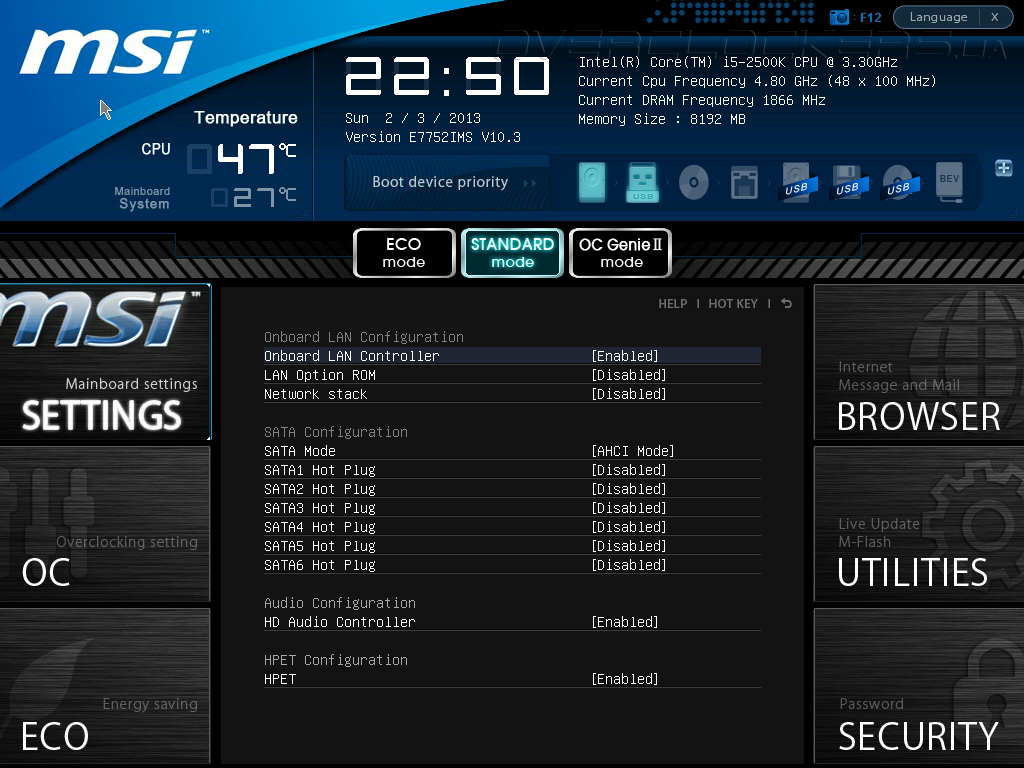Screen dimensions: 1024x768
Task: Select the BEV boot device icon
Action: [949, 182]
